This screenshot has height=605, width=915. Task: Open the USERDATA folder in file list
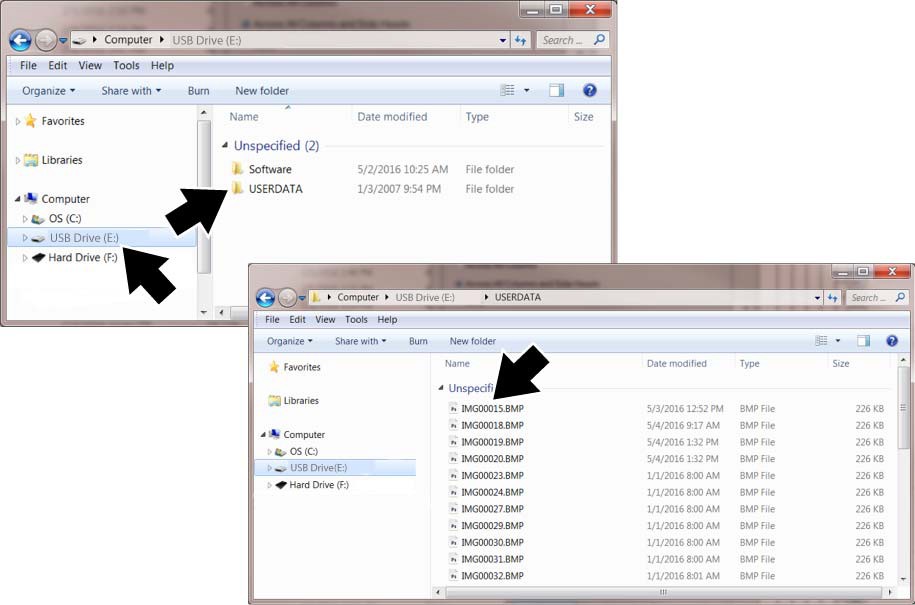(x=274, y=188)
